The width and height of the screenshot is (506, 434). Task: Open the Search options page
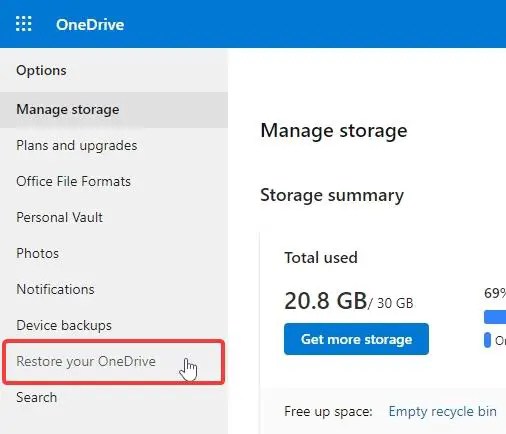(x=37, y=397)
